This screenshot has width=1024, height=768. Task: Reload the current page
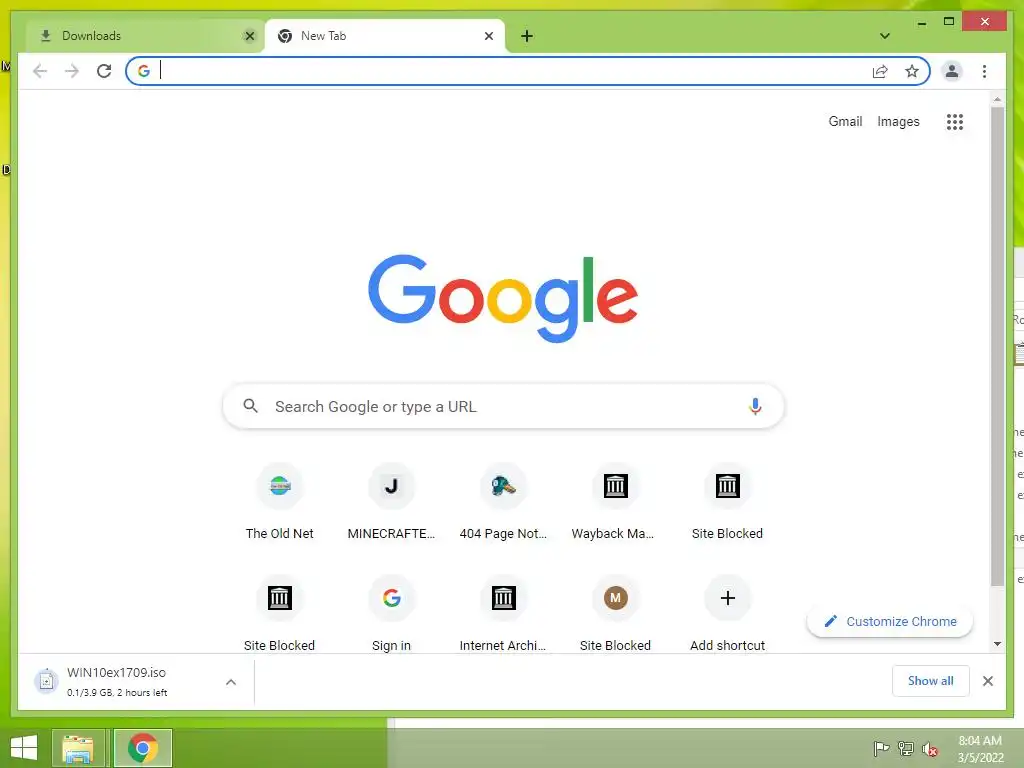104,71
